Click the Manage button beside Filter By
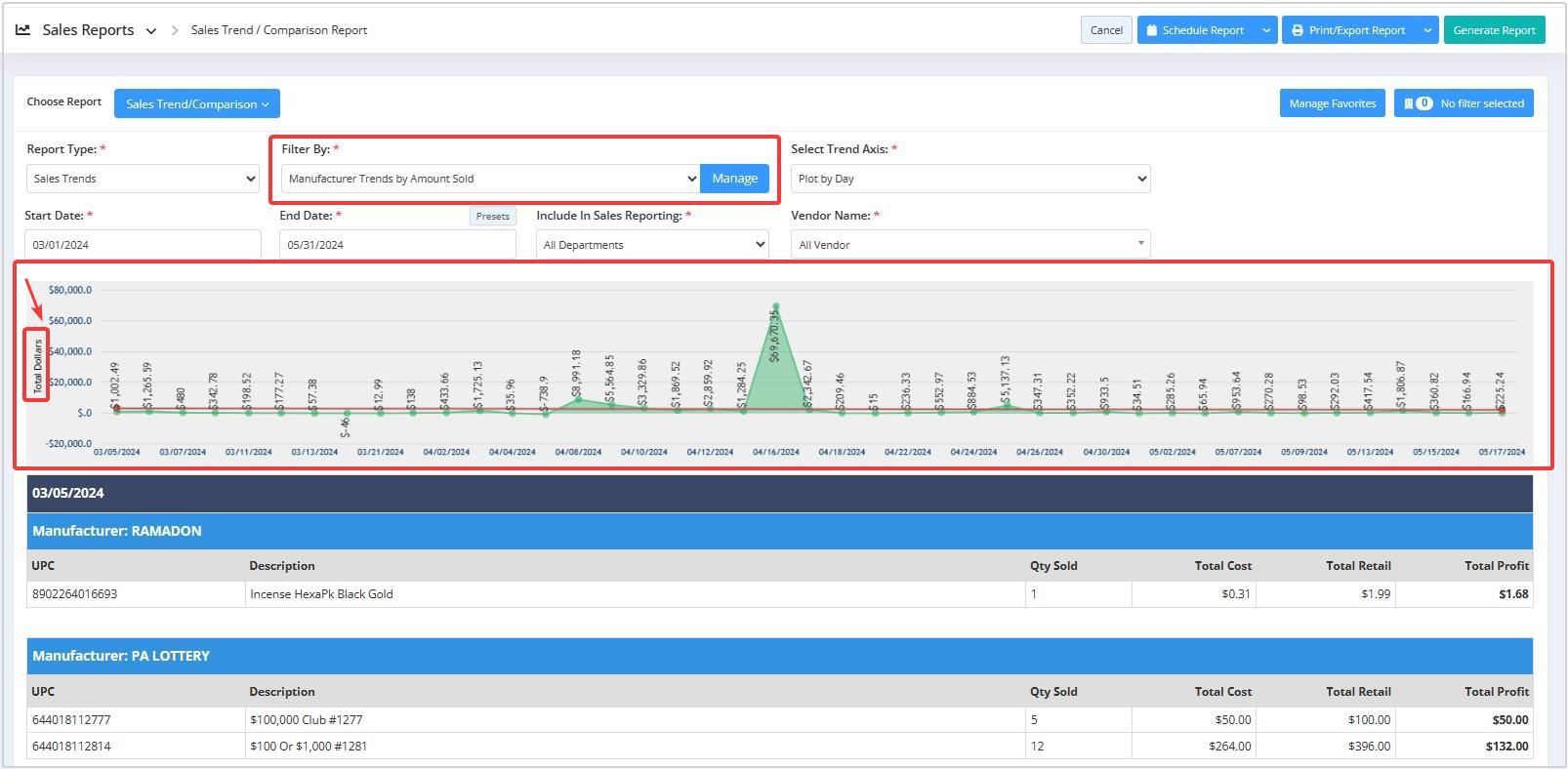Image resolution: width=1568 pixels, height=769 pixels. point(734,179)
